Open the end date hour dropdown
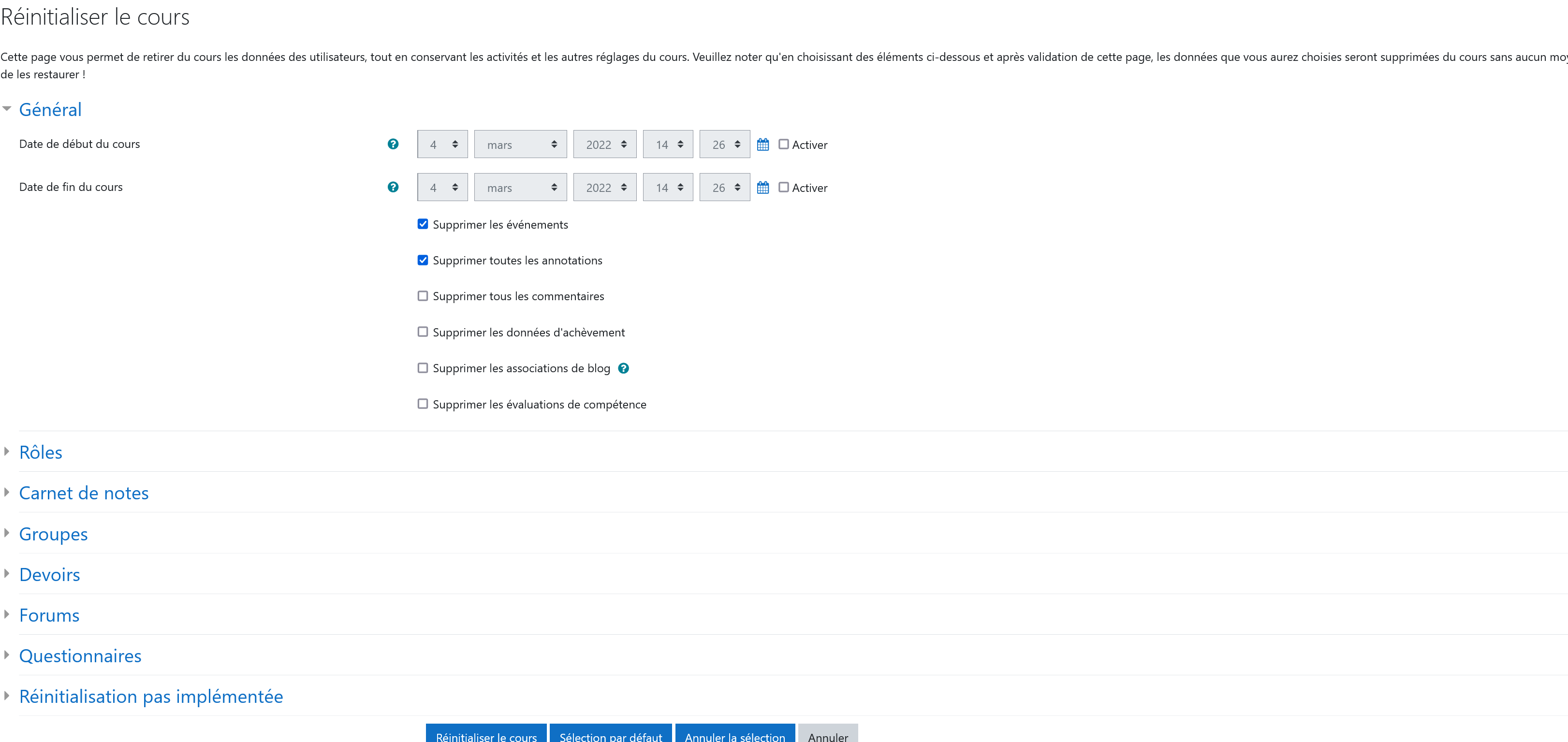 pos(668,188)
